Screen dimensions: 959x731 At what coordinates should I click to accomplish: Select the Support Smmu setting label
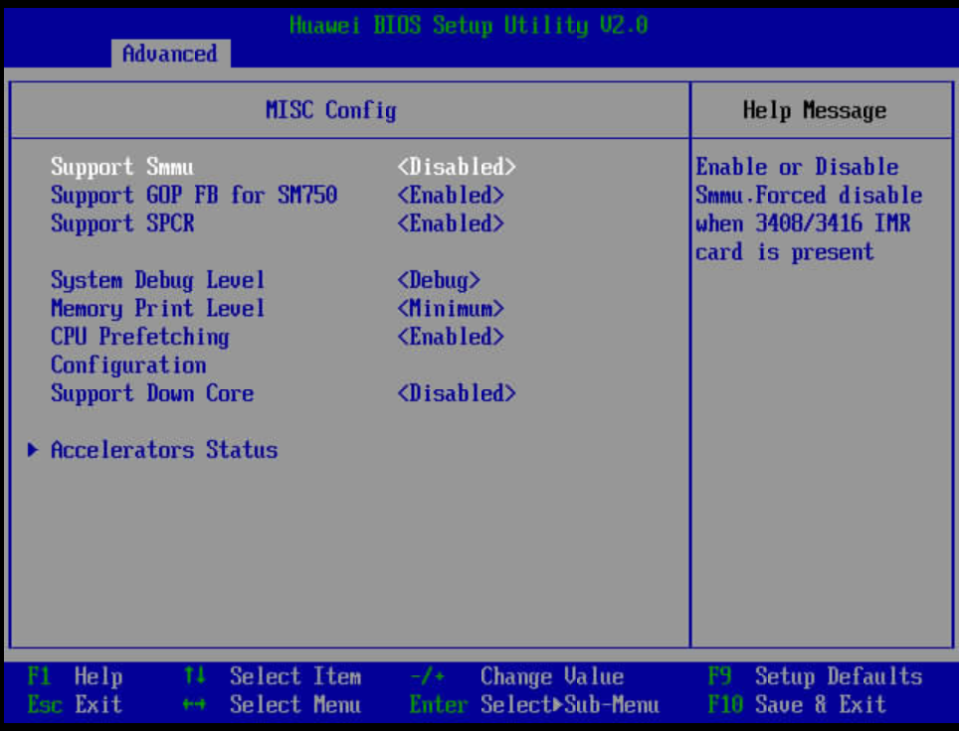pos(122,167)
